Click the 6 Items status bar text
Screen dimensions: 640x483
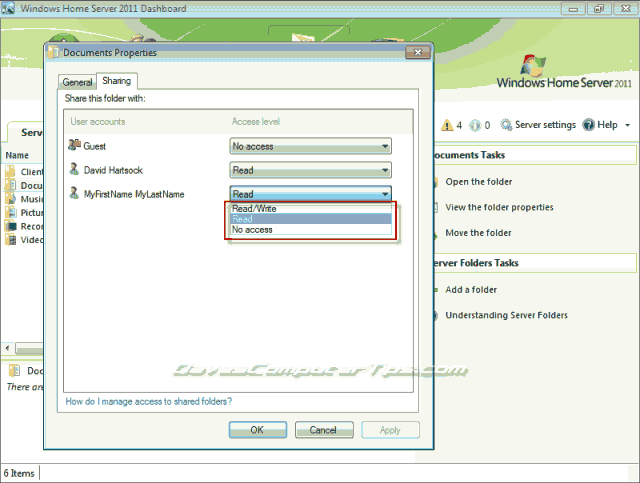point(19,473)
